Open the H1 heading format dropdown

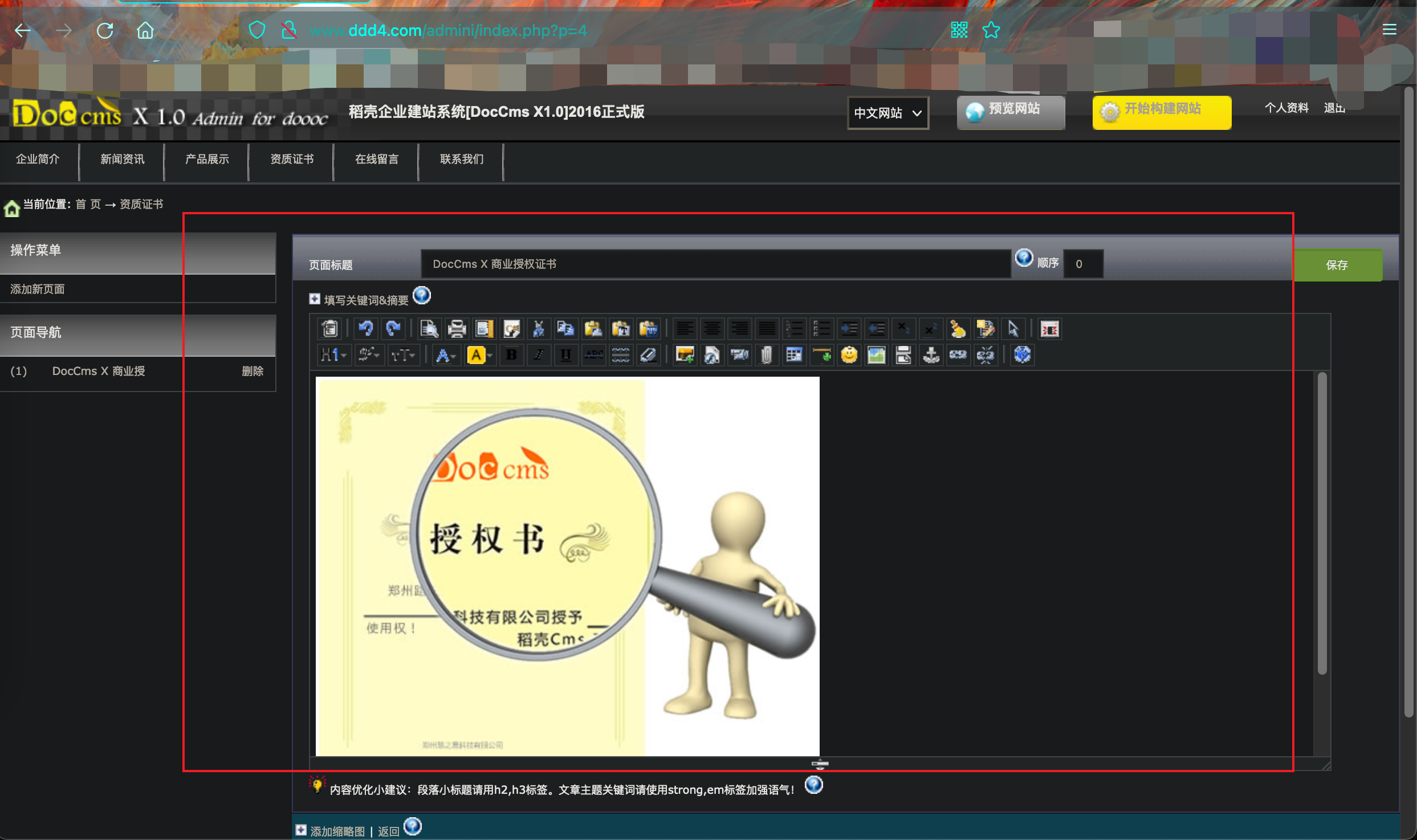click(x=333, y=355)
